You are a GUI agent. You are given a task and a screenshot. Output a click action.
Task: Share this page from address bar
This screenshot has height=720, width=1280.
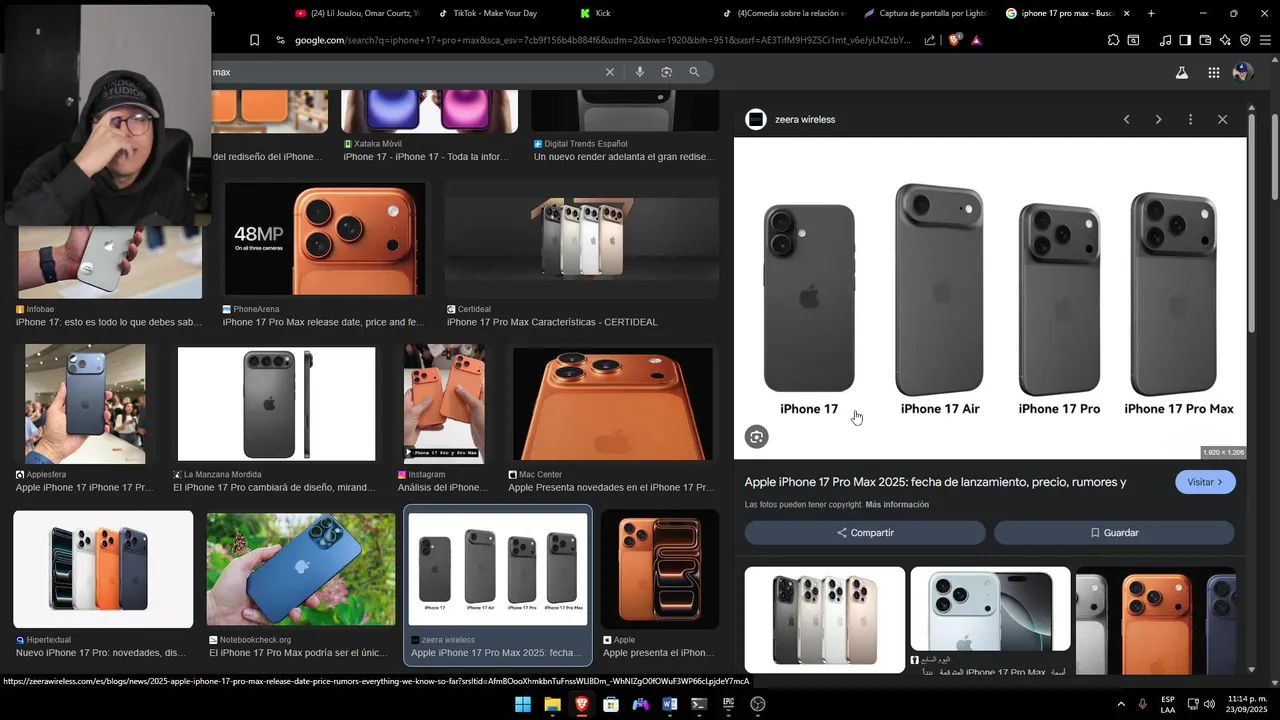930,40
